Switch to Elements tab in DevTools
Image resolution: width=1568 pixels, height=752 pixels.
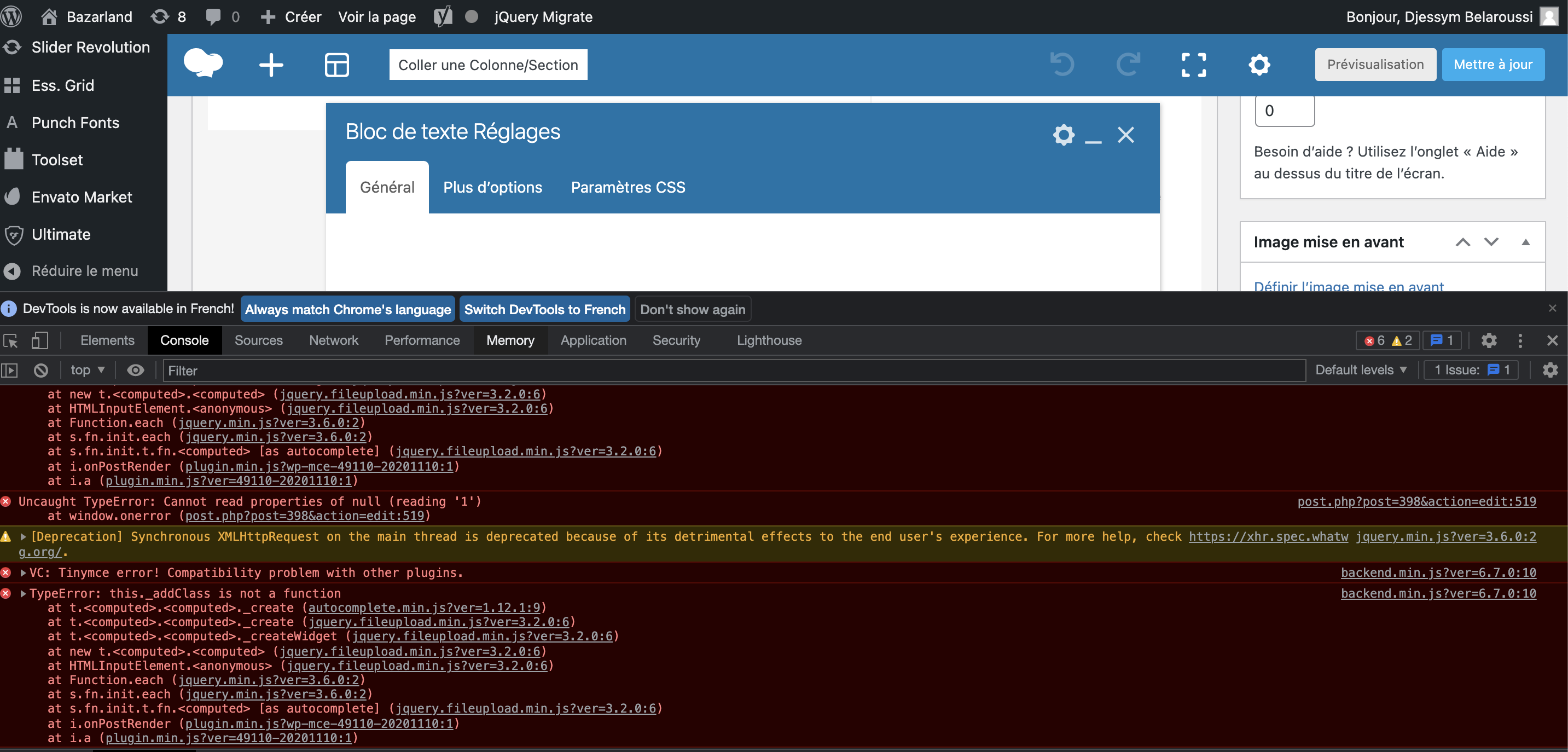coord(107,340)
